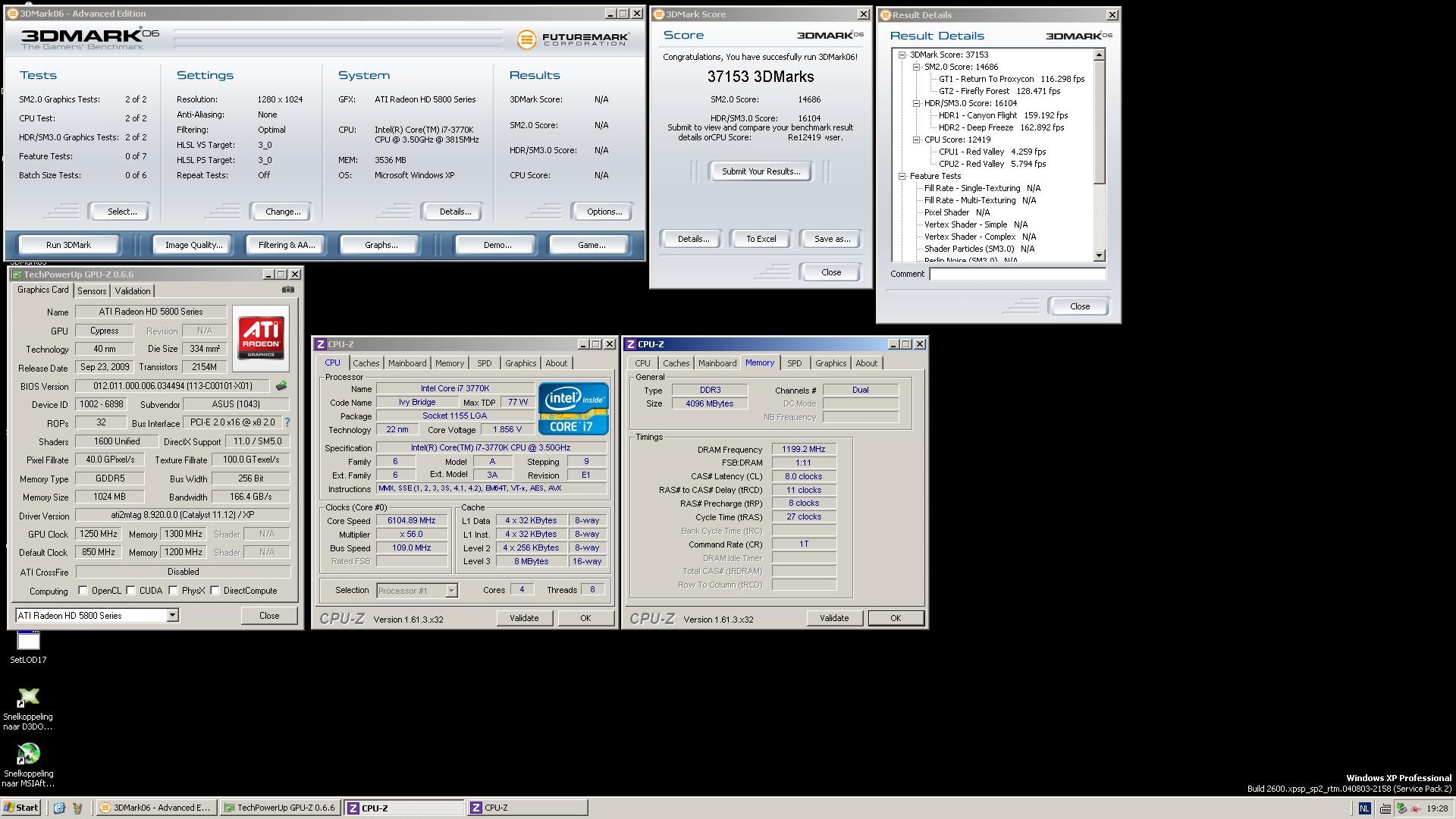
Task: Enable the OpenCL checkbox
Action: 83,591
